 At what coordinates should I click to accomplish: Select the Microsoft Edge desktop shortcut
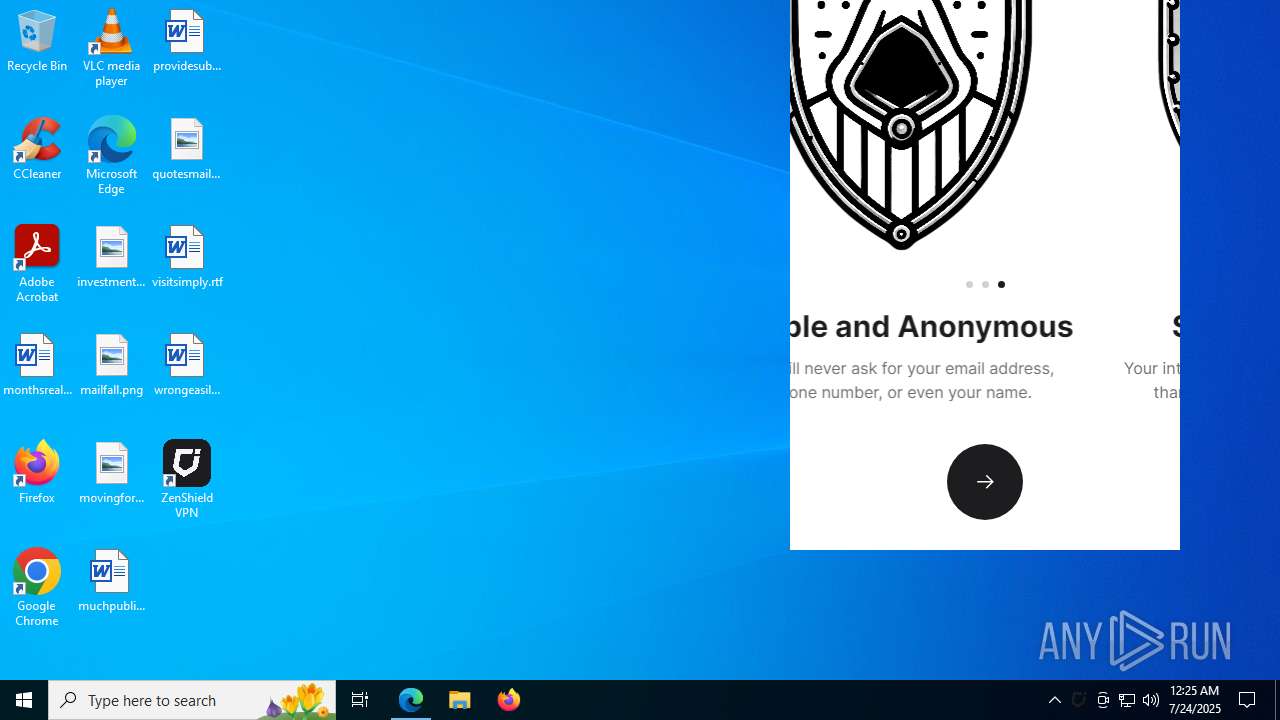(111, 156)
